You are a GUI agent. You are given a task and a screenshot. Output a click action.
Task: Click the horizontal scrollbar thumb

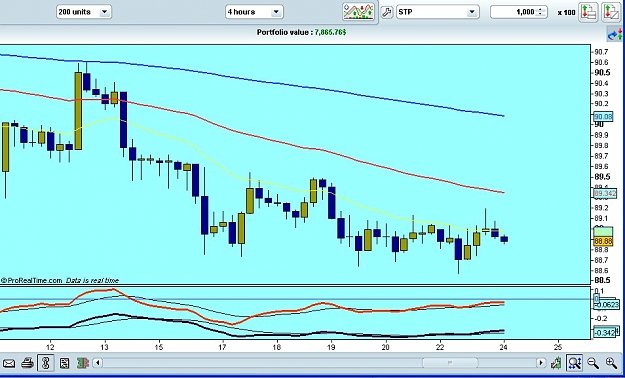450,363
